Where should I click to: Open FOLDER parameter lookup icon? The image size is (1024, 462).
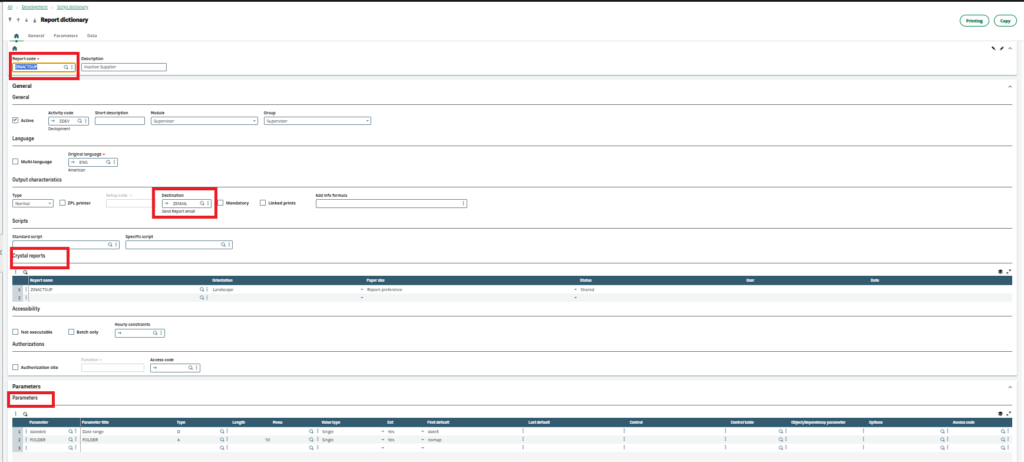[x=71, y=440]
